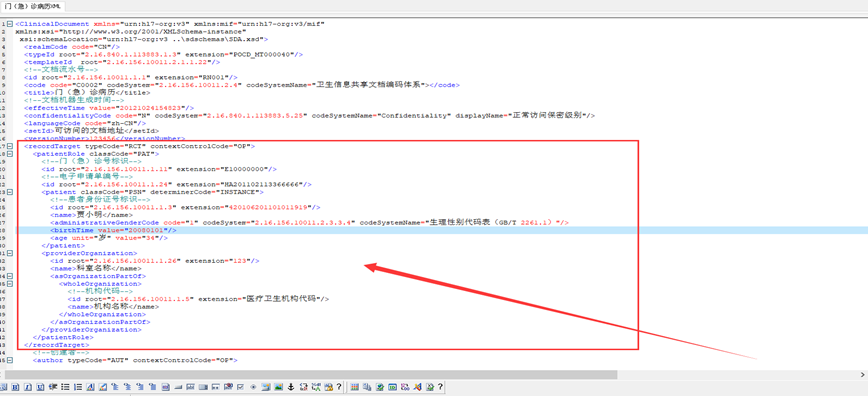
Task: Click the 医疗卫生机构代码 id line
Action: (x=198, y=299)
